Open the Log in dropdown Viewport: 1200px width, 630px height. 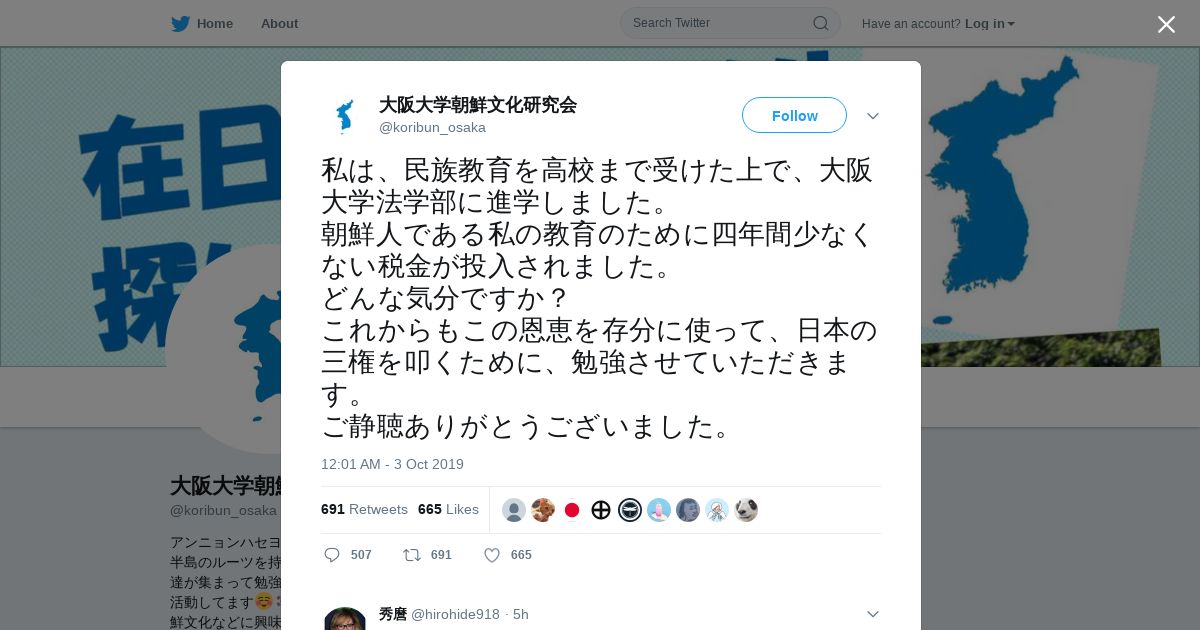990,24
